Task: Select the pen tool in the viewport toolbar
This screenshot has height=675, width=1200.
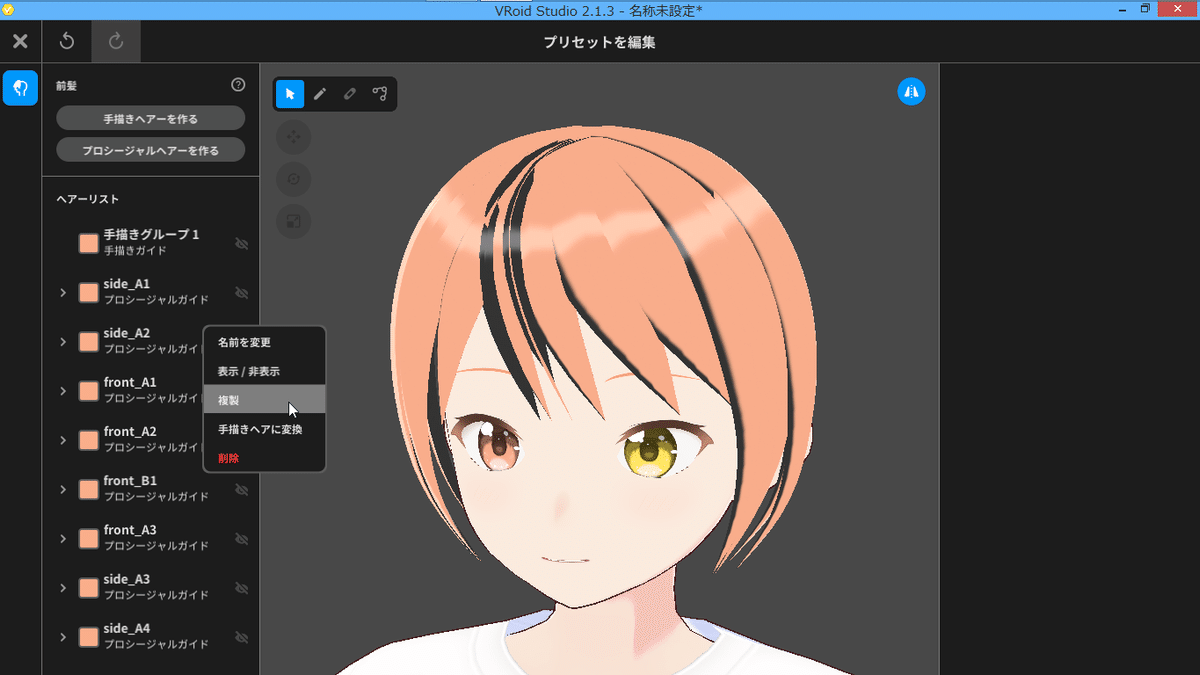Action: pyautogui.click(x=319, y=93)
